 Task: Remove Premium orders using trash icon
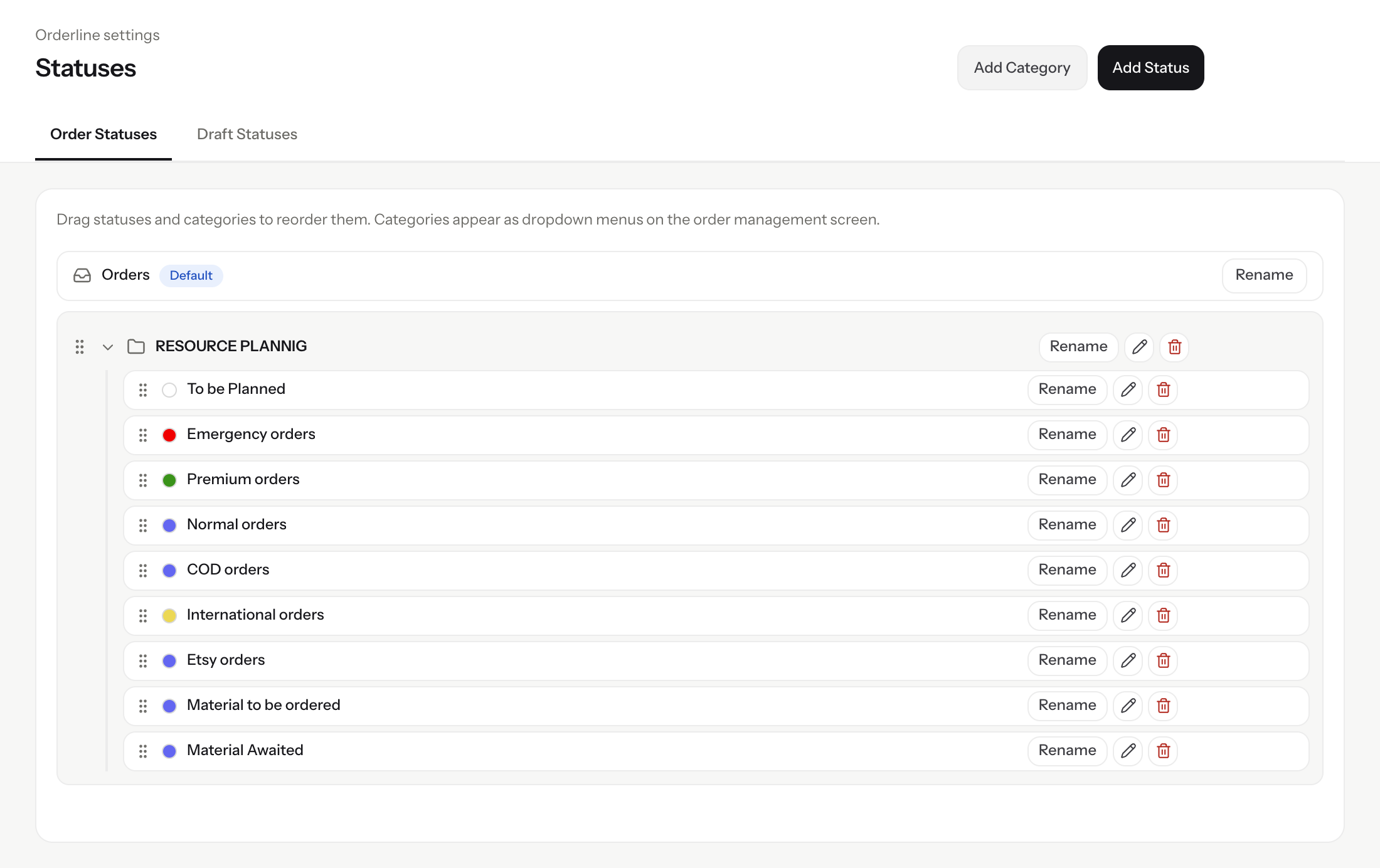[x=1163, y=480]
